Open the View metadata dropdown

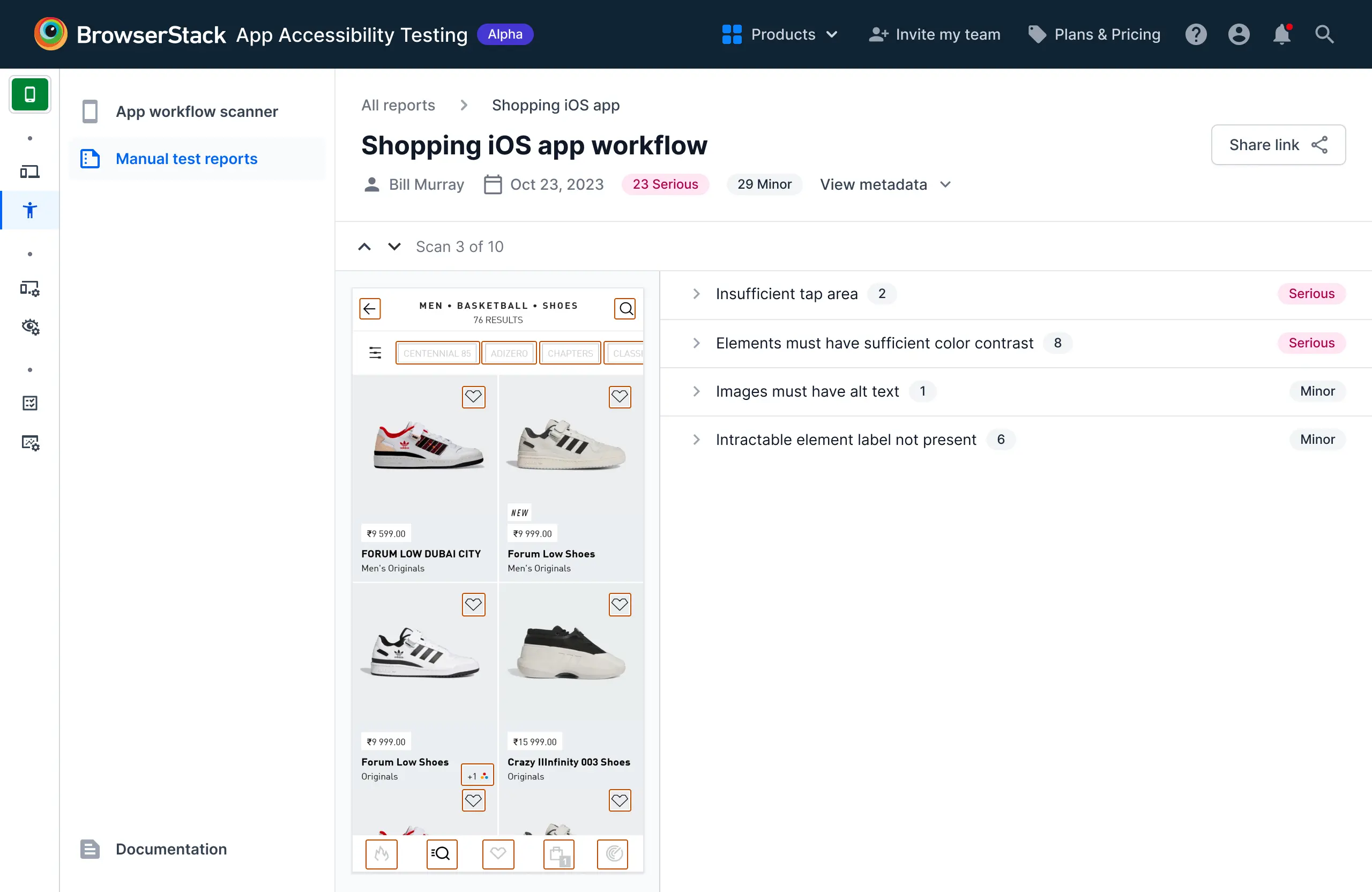pyautogui.click(x=885, y=184)
